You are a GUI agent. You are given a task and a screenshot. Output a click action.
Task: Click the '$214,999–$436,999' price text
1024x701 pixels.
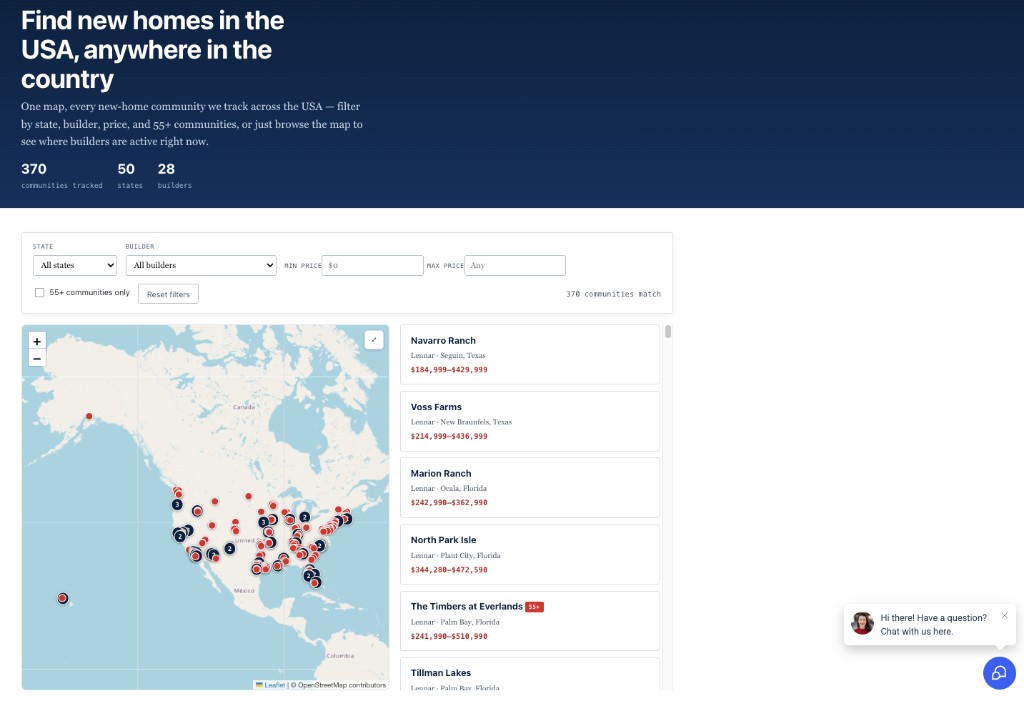(449, 436)
